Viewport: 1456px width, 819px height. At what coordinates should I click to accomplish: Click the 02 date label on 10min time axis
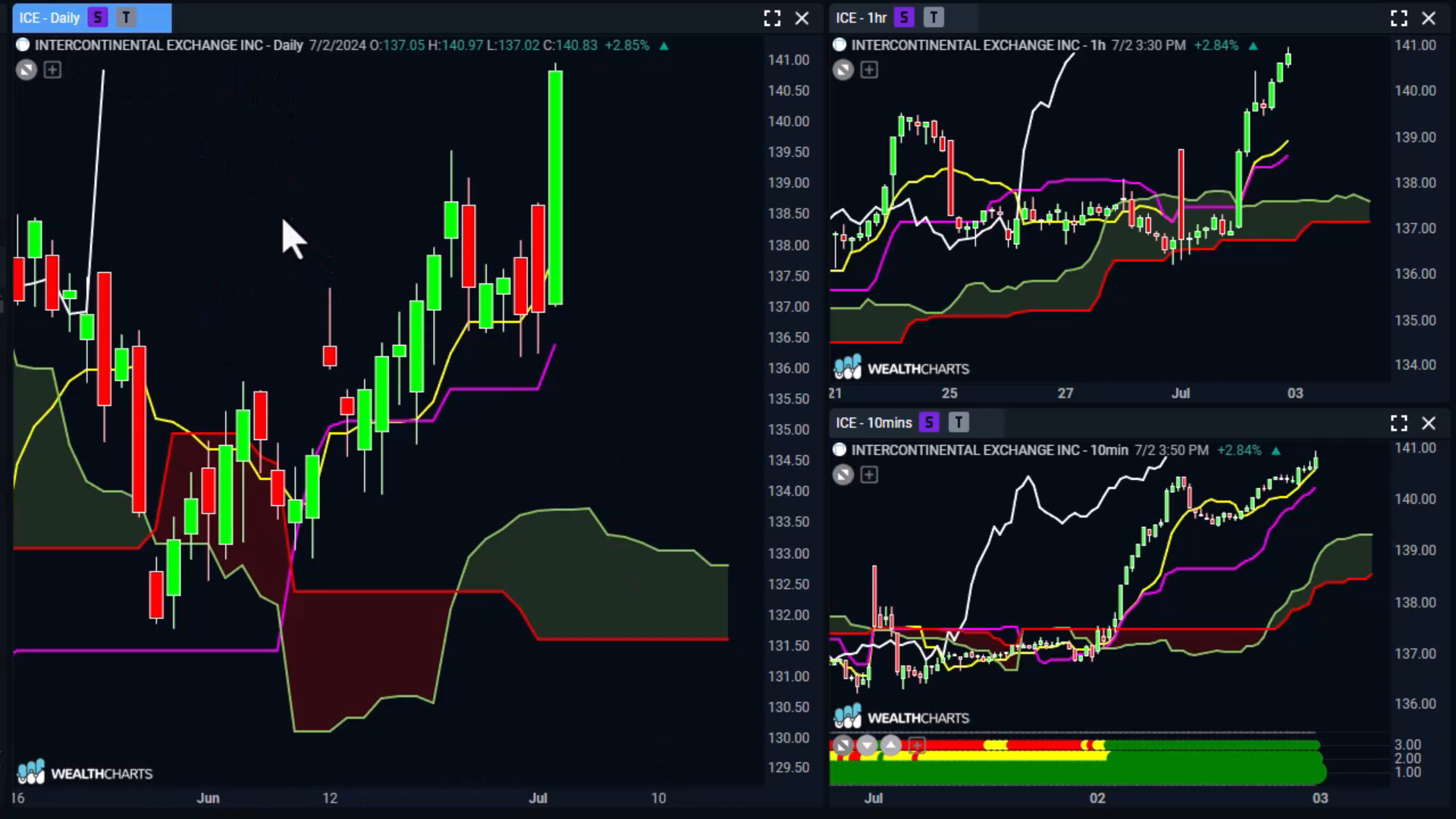pyautogui.click(x=1097, y=798)
